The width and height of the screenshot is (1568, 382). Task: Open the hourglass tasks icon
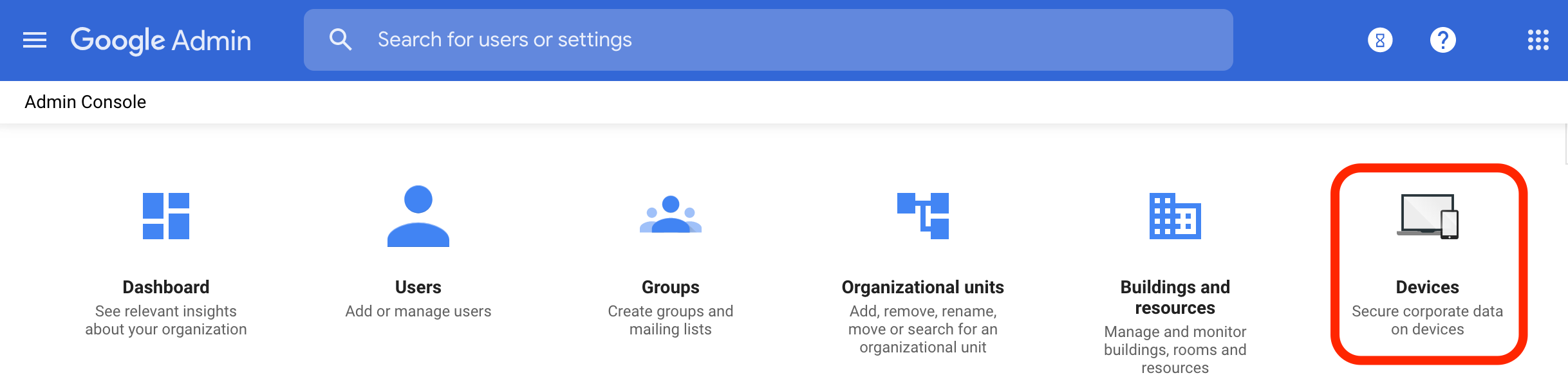coord(1380,40)
